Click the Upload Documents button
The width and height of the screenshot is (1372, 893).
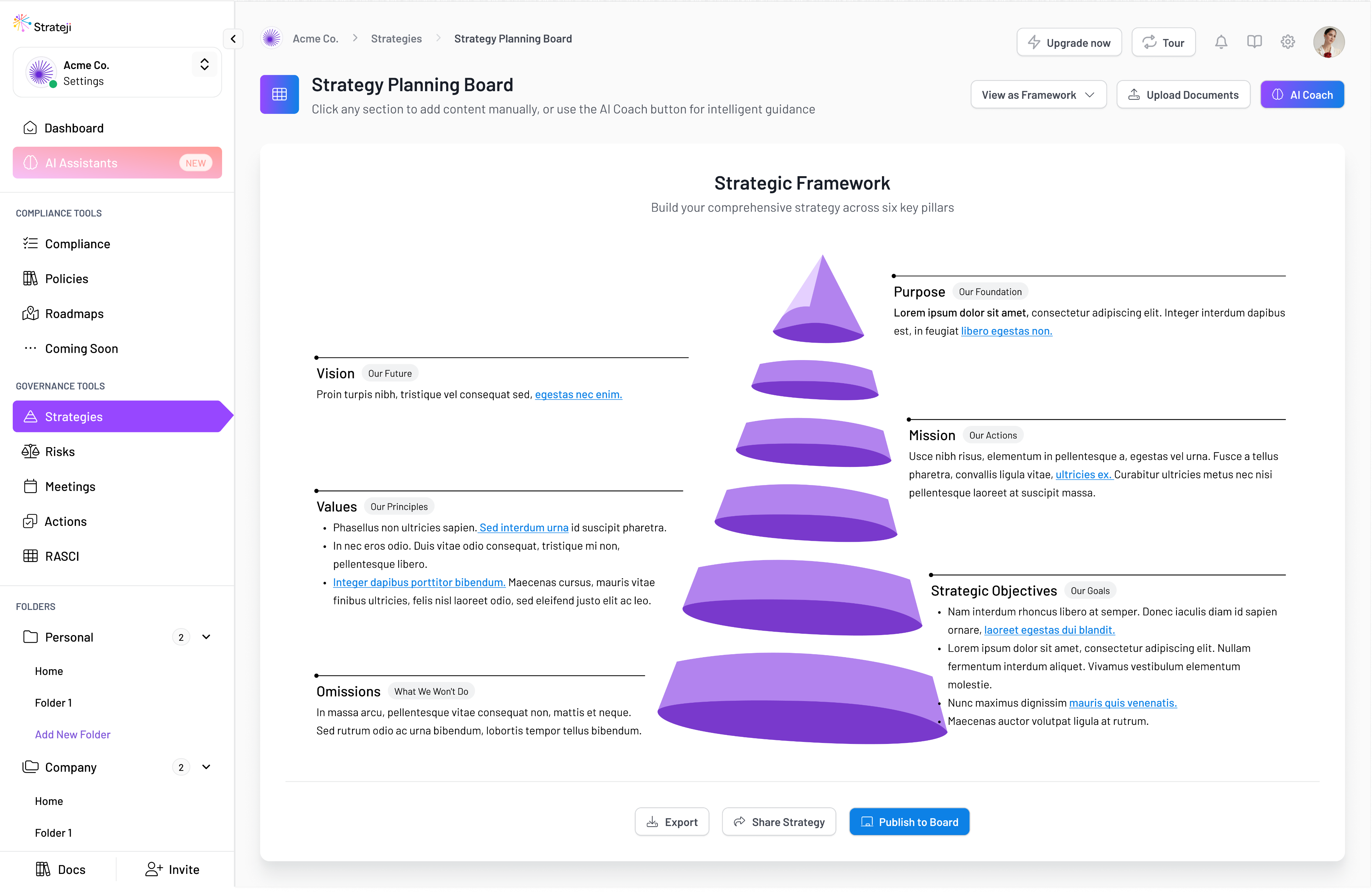[x=1183, y=95]
